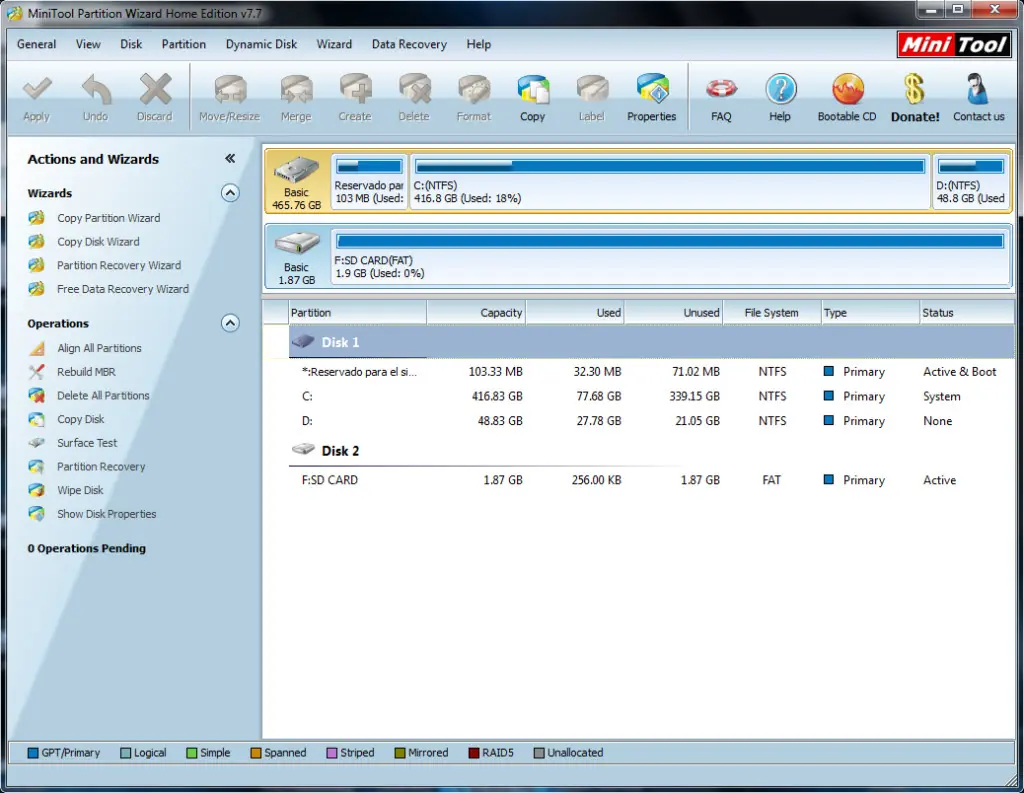Click Show Disk Properties
1024x793 pixels.
click(106, 514)
